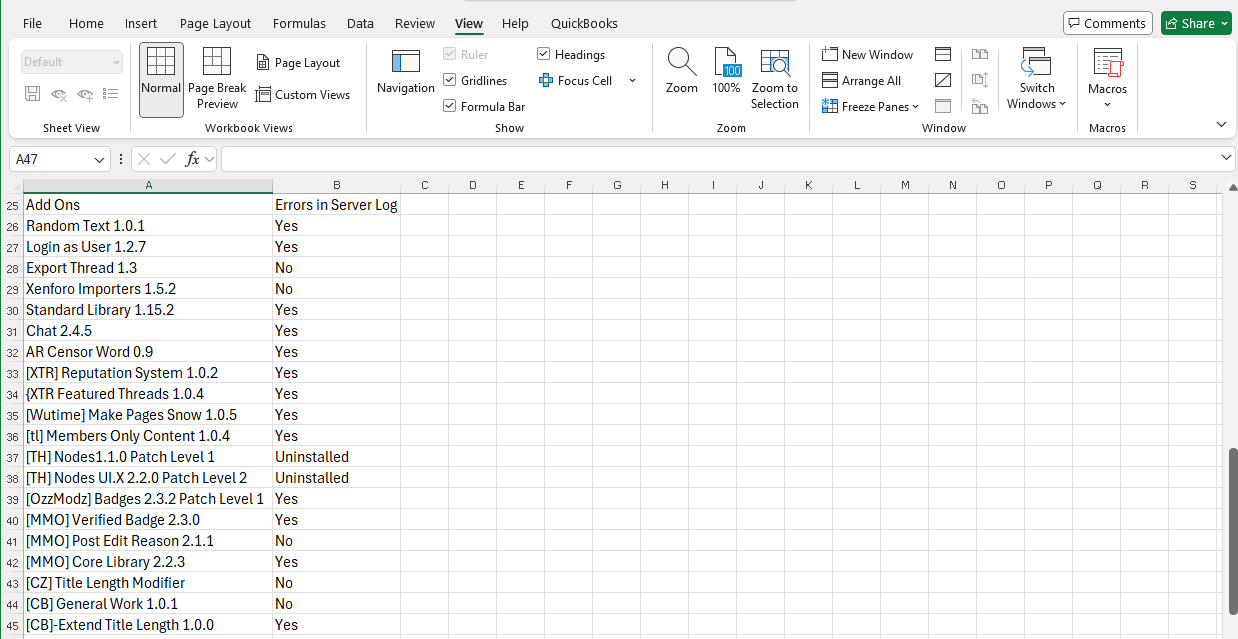Viewport: 1238px width, 639px height.
Task: Open the Navigation pane
Action: click(x=406, y=72)
